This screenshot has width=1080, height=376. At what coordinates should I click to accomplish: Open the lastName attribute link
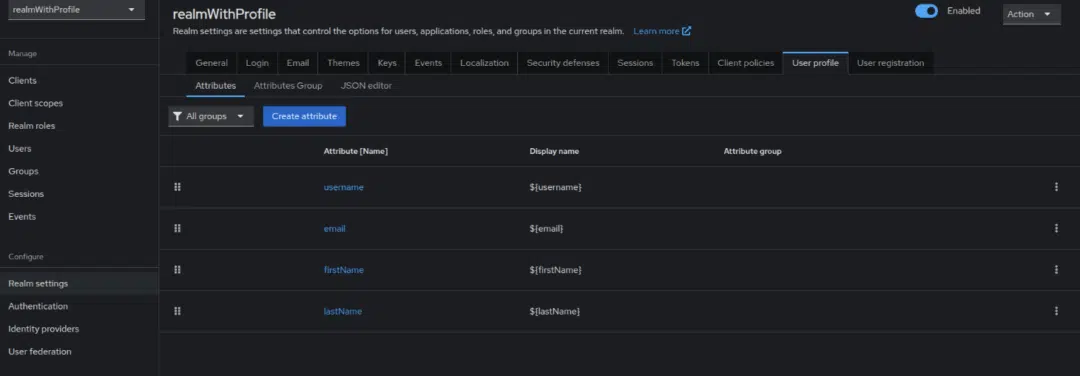point(342,311)
